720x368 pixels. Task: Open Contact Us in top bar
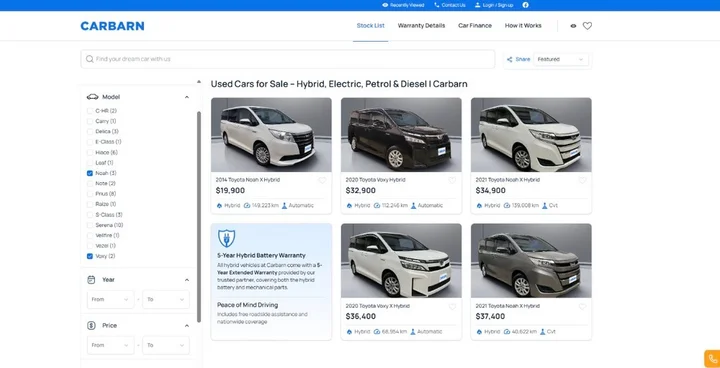tap(453, 5)
